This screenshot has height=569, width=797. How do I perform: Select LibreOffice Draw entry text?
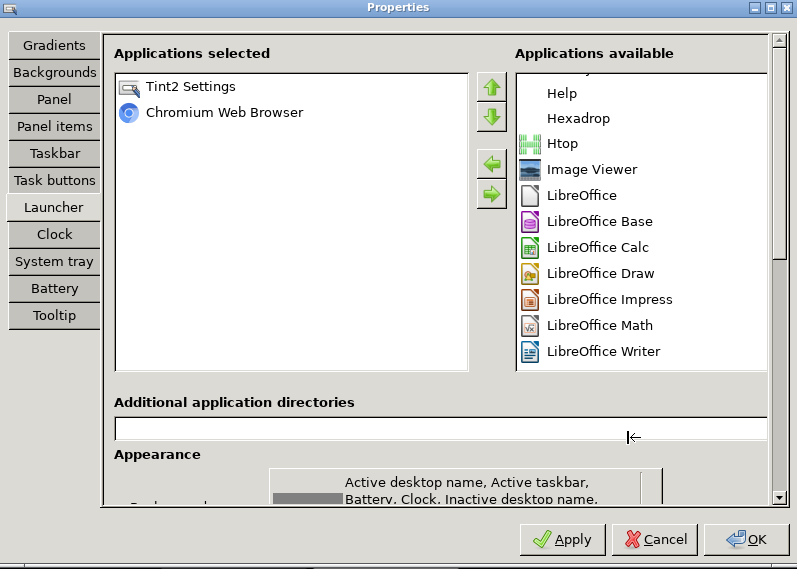click(x=600, y=274)
